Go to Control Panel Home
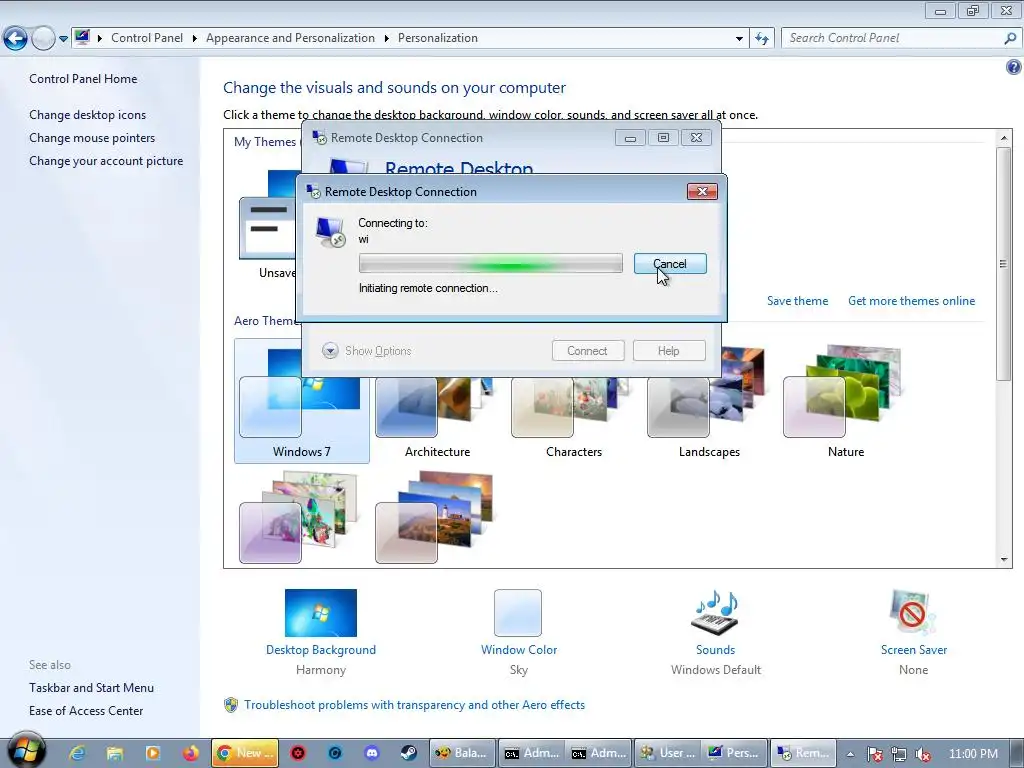The height and width of the screenshot is (768, 1024). click(x=83, y=79)
